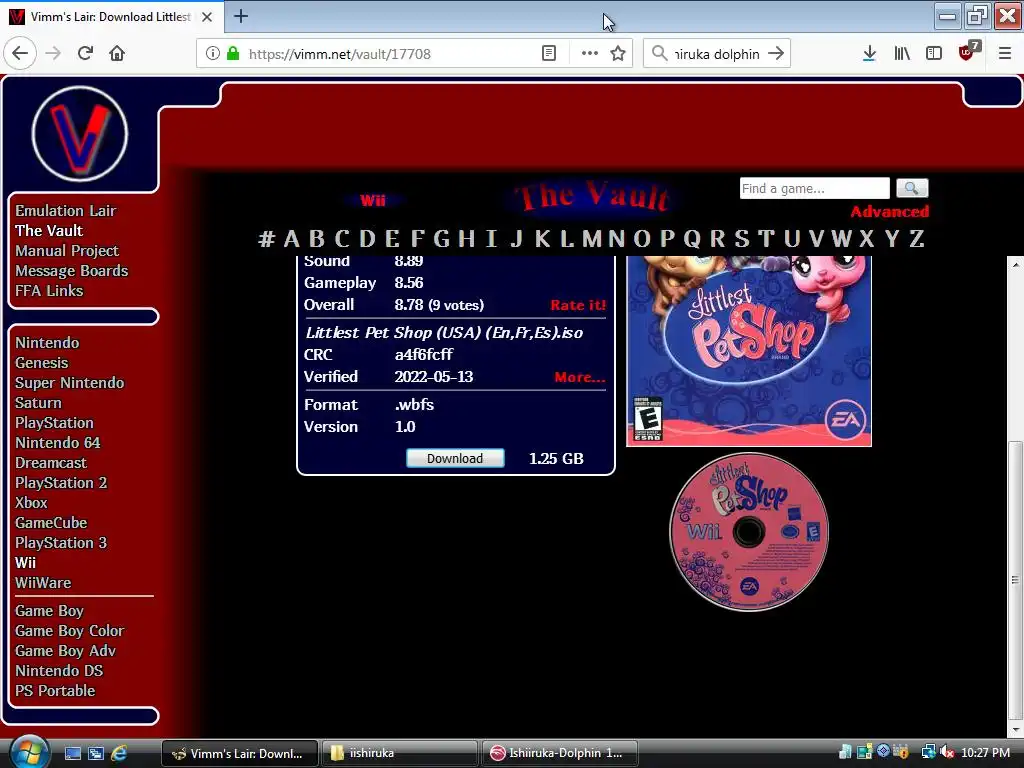Select Nintendo system in sidebar
The width and height of the screenshot is (1024, 768).
47,343
